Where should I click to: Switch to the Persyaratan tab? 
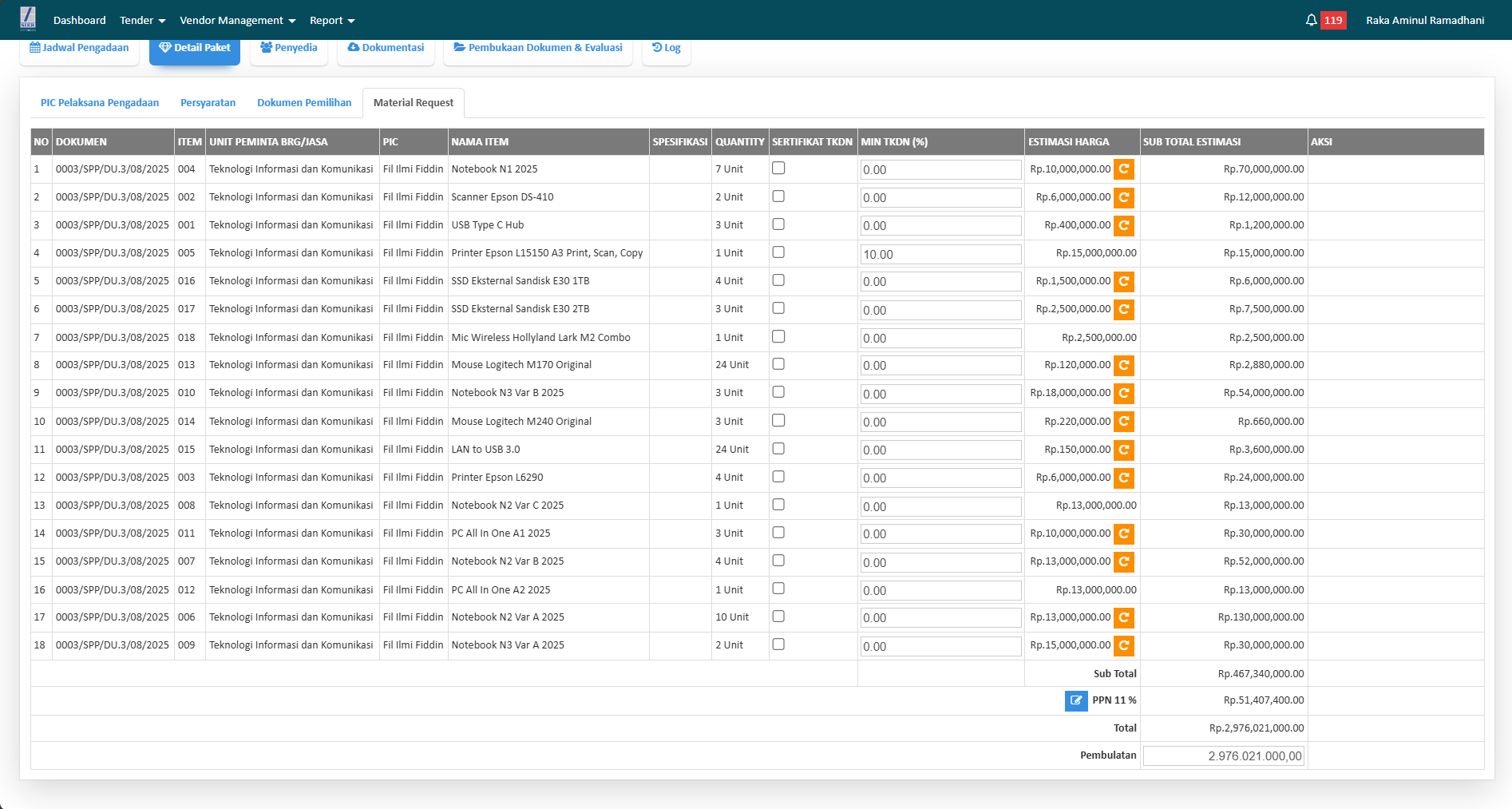(x=208, y=103)
